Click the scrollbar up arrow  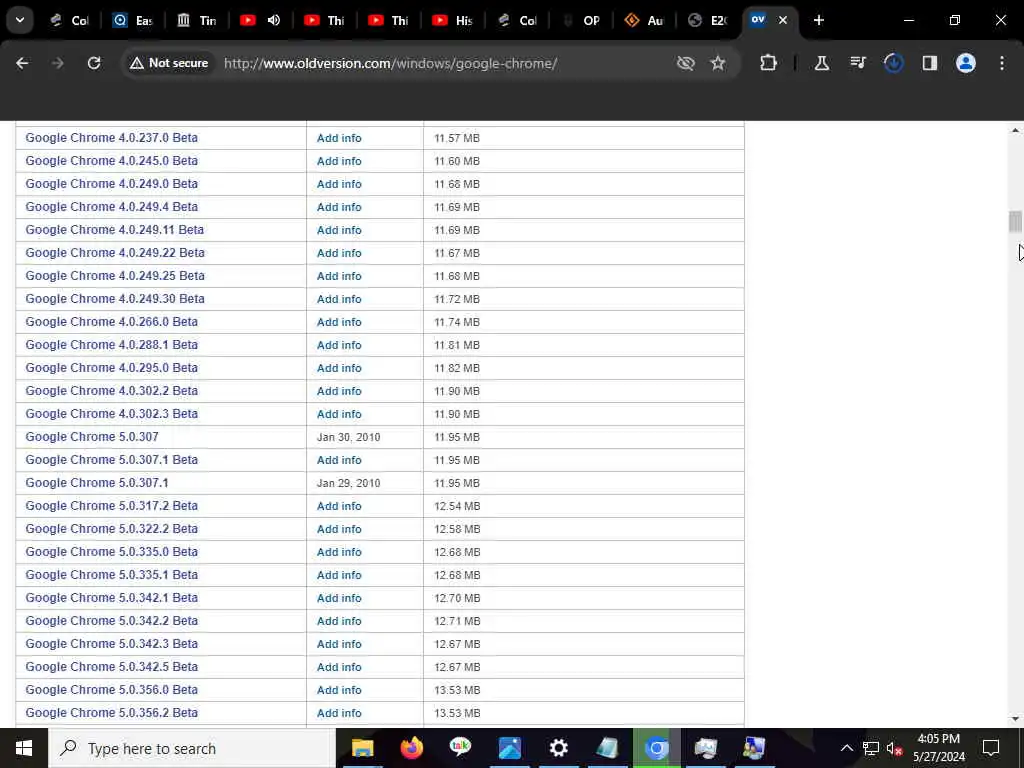(1015, 131)
